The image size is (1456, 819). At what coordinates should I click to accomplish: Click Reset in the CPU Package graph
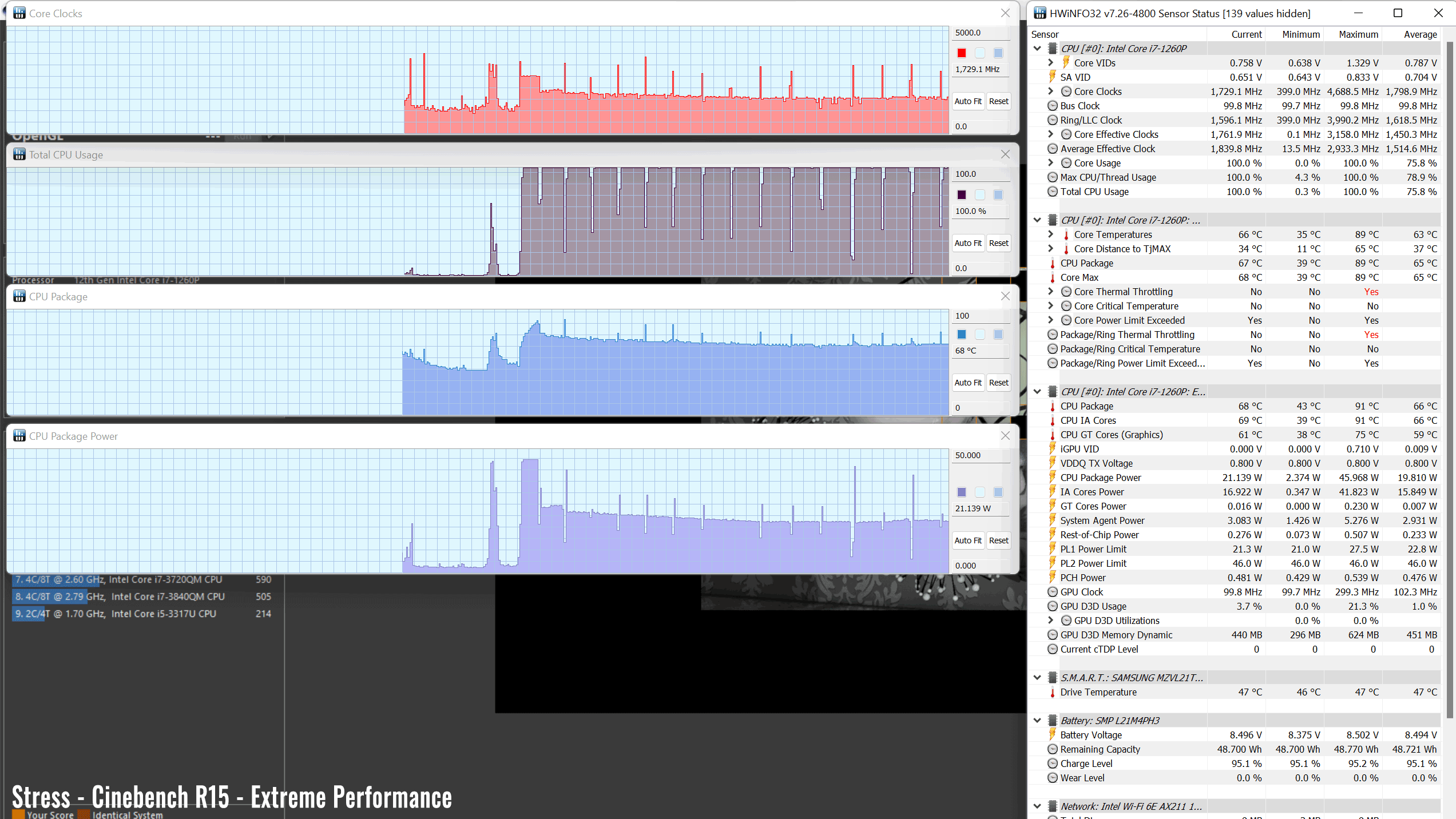tap(998, 383)
